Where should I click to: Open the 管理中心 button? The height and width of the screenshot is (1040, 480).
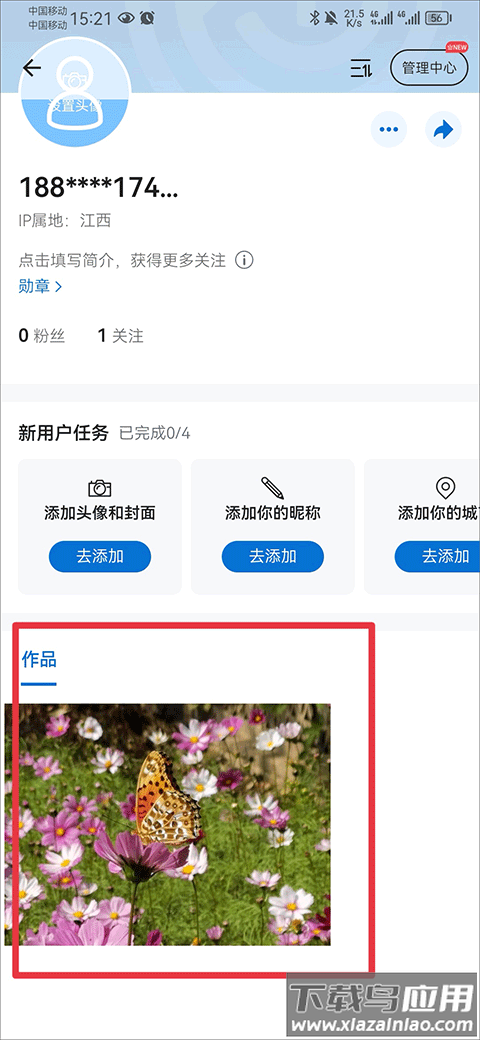(429, 68)
